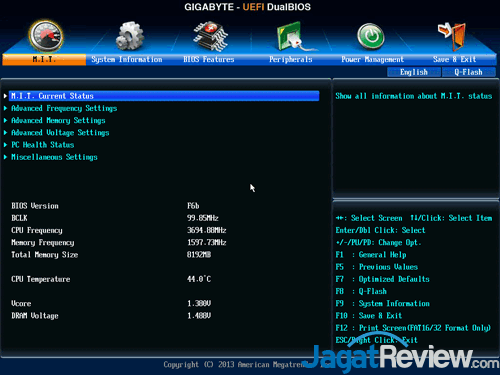Click the 8192MB memory size value
This screenshot has height=375, width=500.
pyautogui.click(x=199, y=255)
